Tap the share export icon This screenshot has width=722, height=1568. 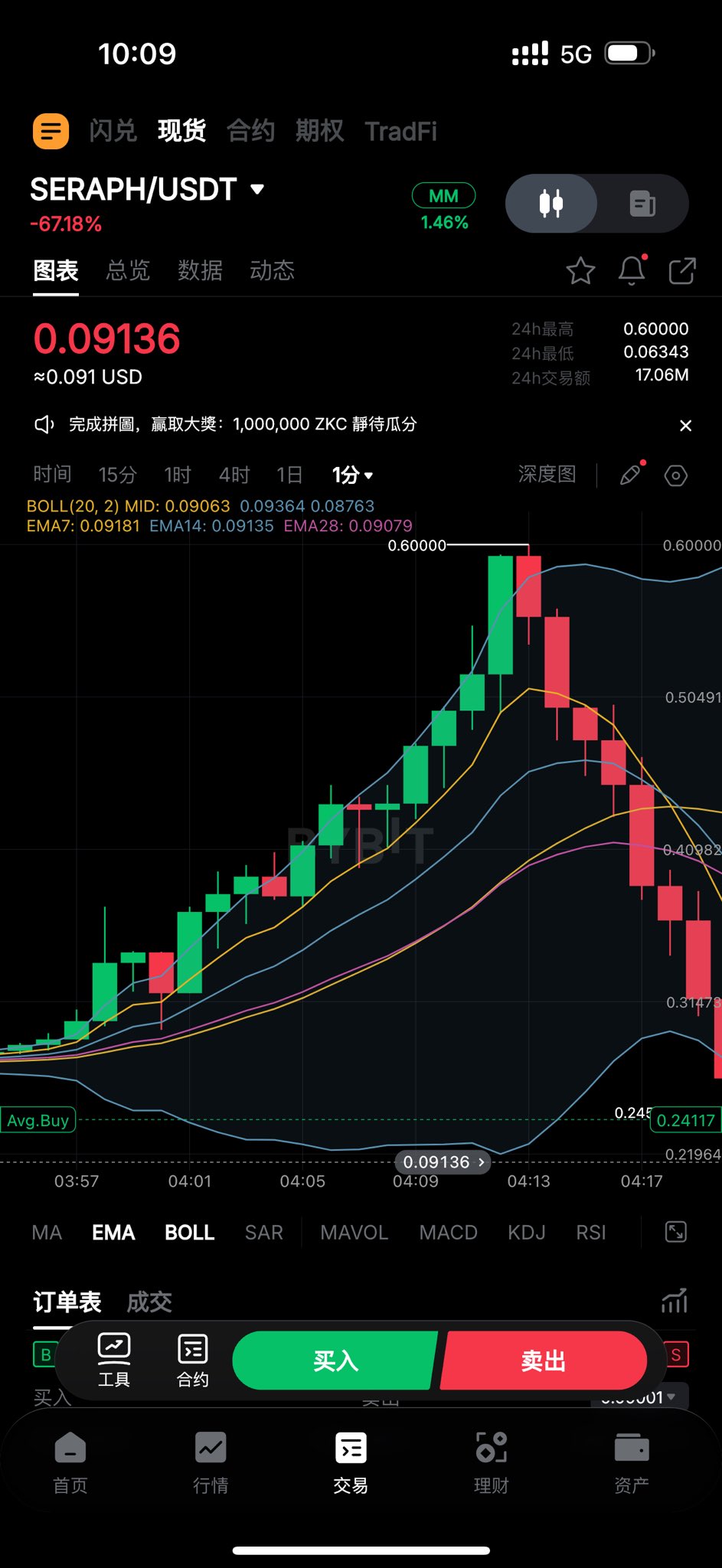point(682,271)
